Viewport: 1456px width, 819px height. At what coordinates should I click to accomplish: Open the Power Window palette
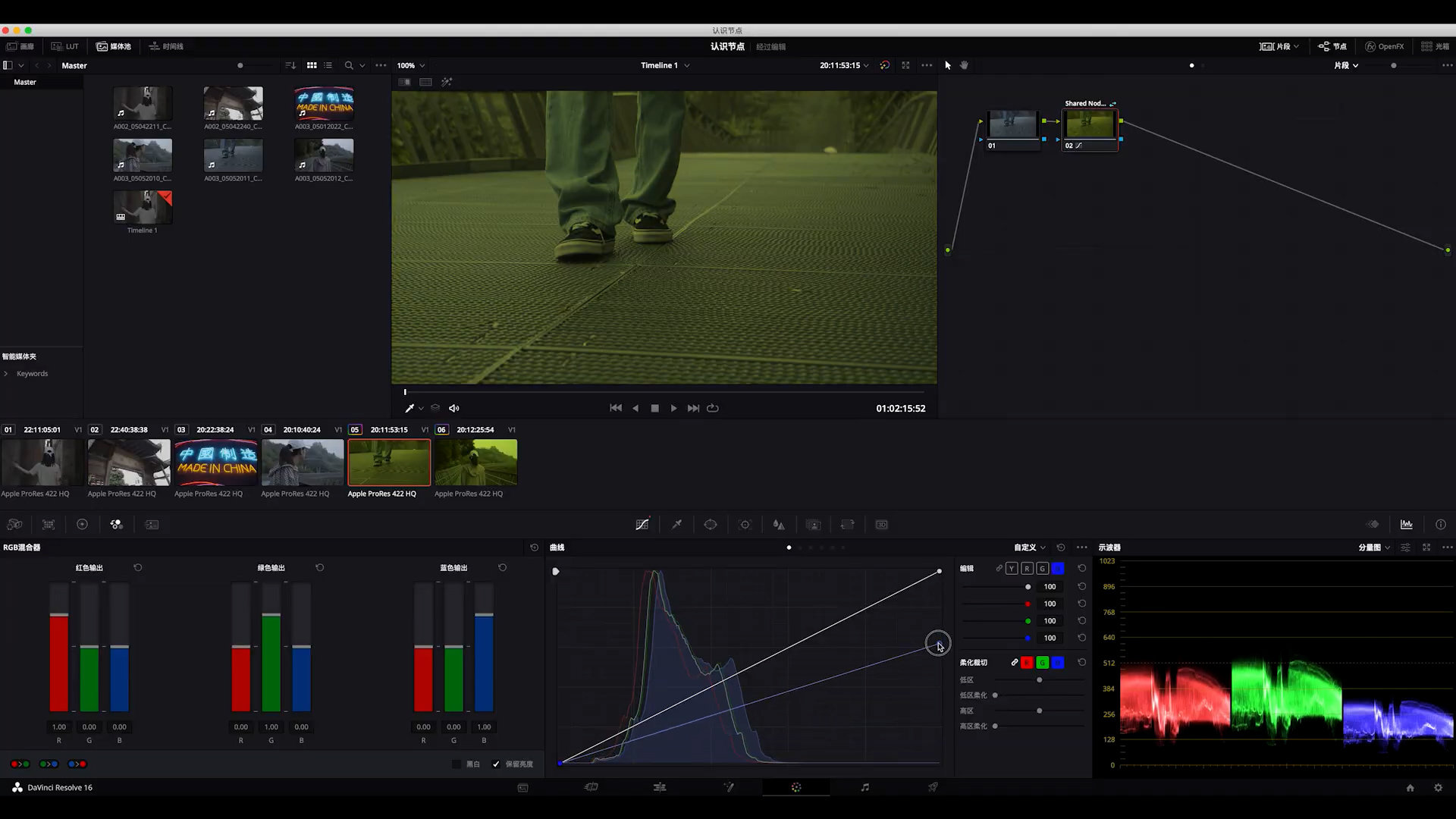coord(711,525)
